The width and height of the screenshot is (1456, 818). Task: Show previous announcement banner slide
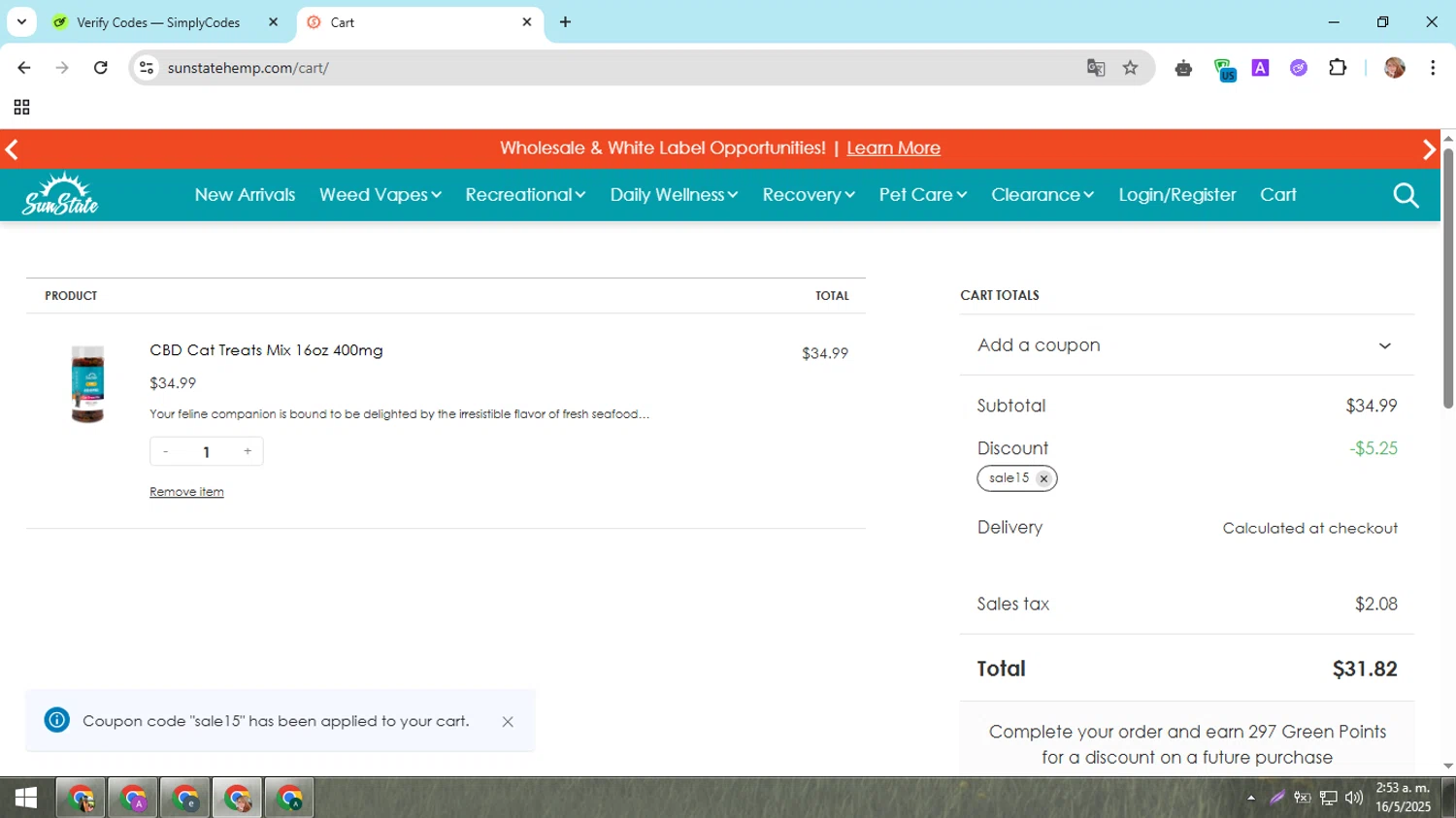[12, 149]
